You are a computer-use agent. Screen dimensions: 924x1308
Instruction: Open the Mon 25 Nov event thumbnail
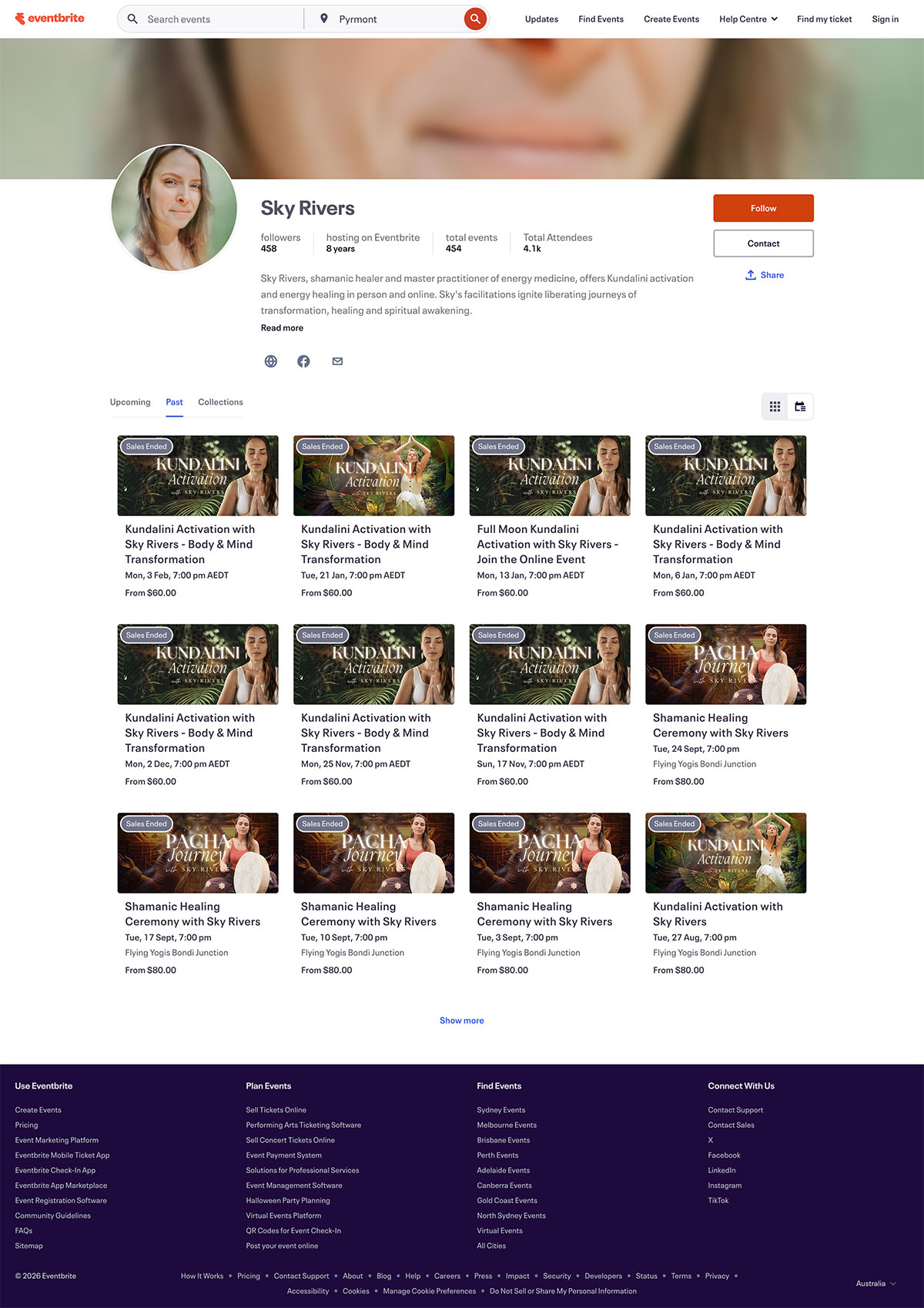(374, 665)
